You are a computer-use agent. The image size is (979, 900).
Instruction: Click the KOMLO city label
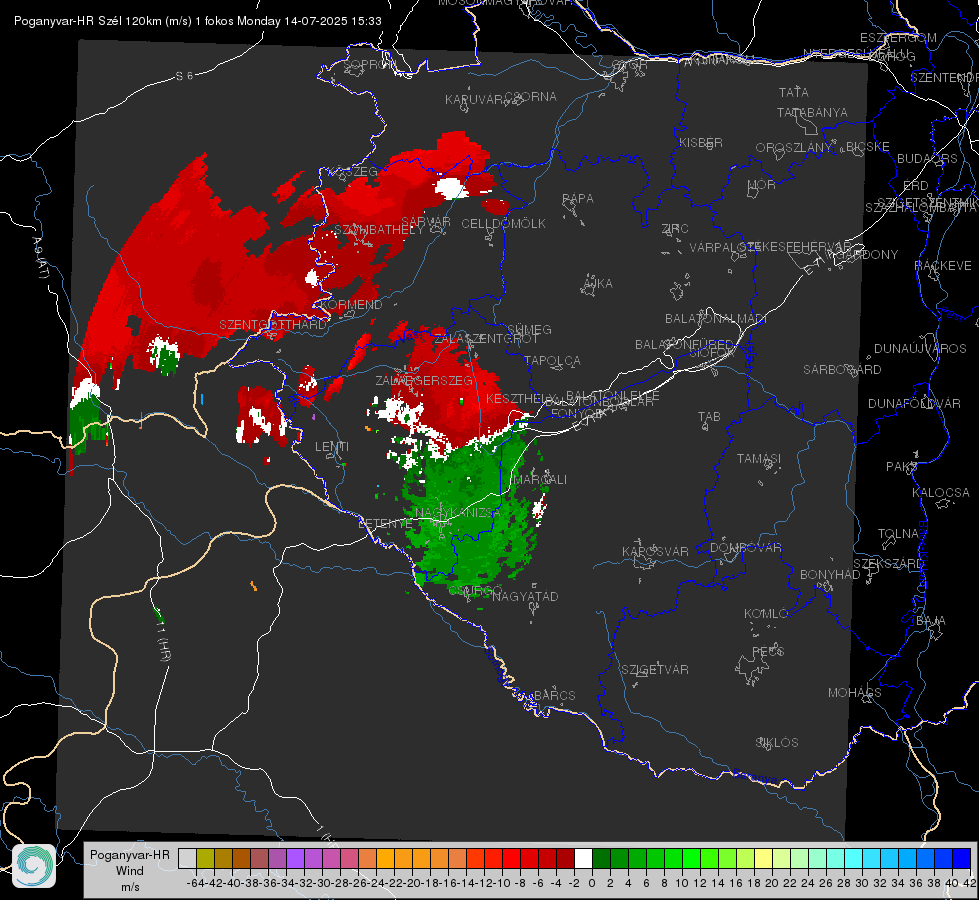click(x=766, y=614)
